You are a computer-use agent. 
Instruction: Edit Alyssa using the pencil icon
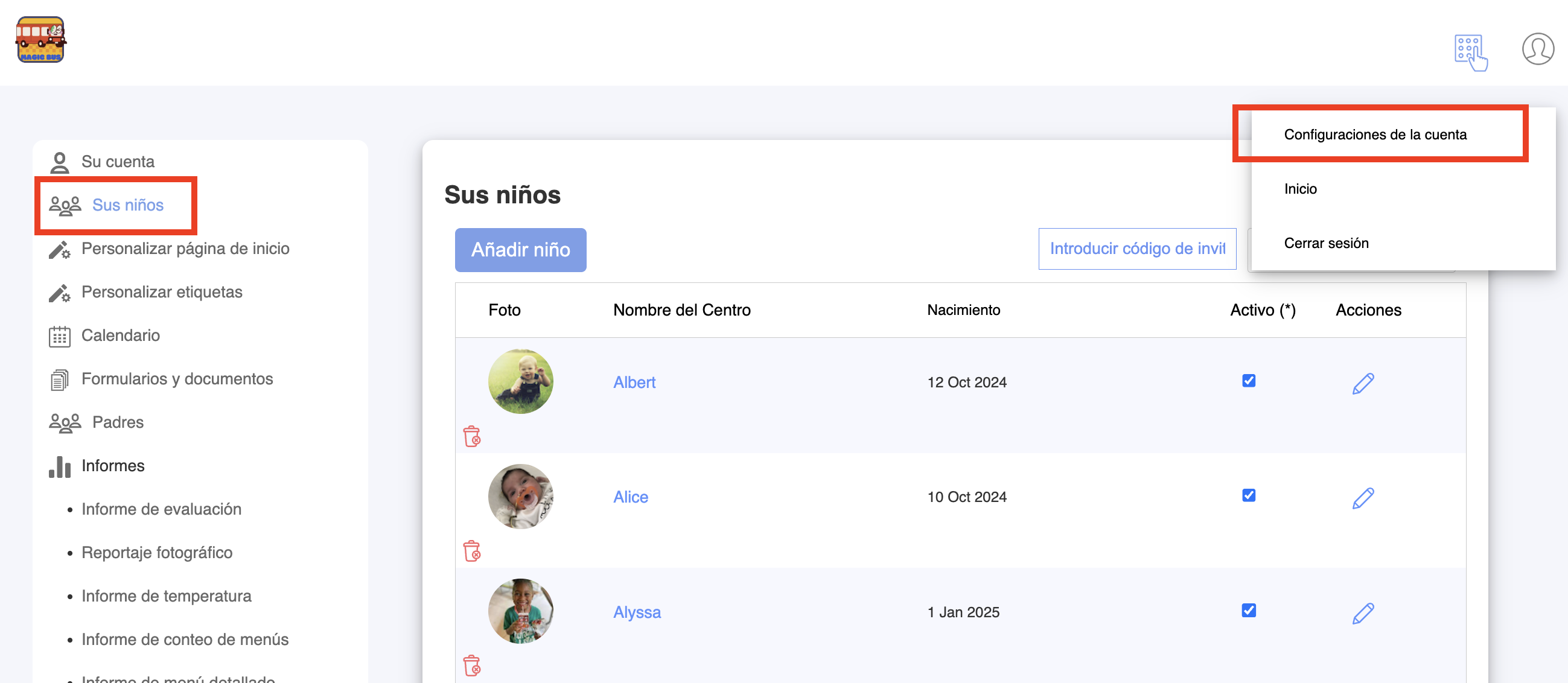1362,613
